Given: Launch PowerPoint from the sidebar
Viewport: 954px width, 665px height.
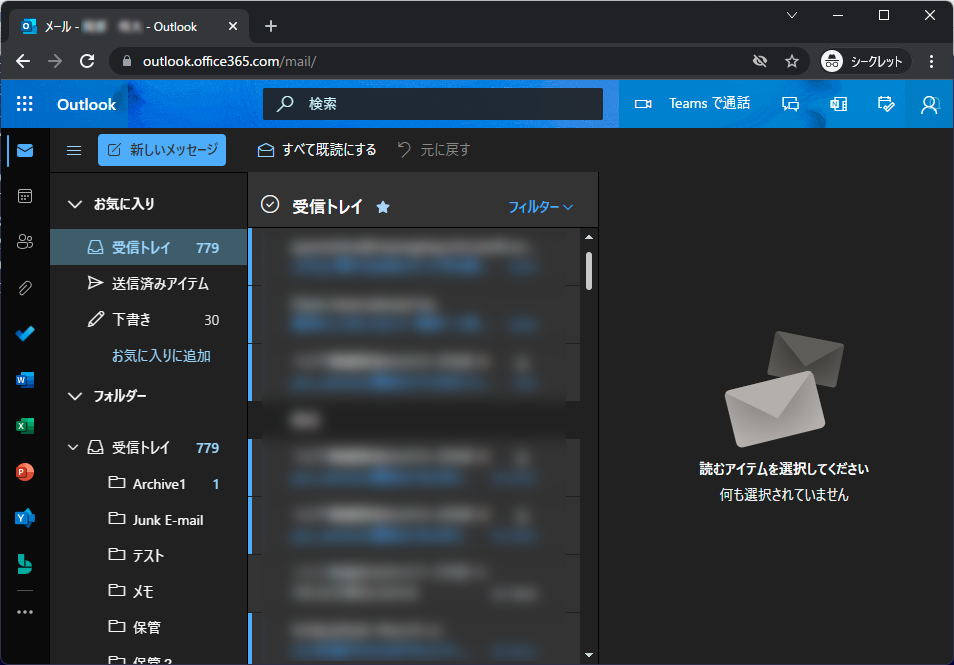Looking at the screenshot, I should (x=25, y=471).
